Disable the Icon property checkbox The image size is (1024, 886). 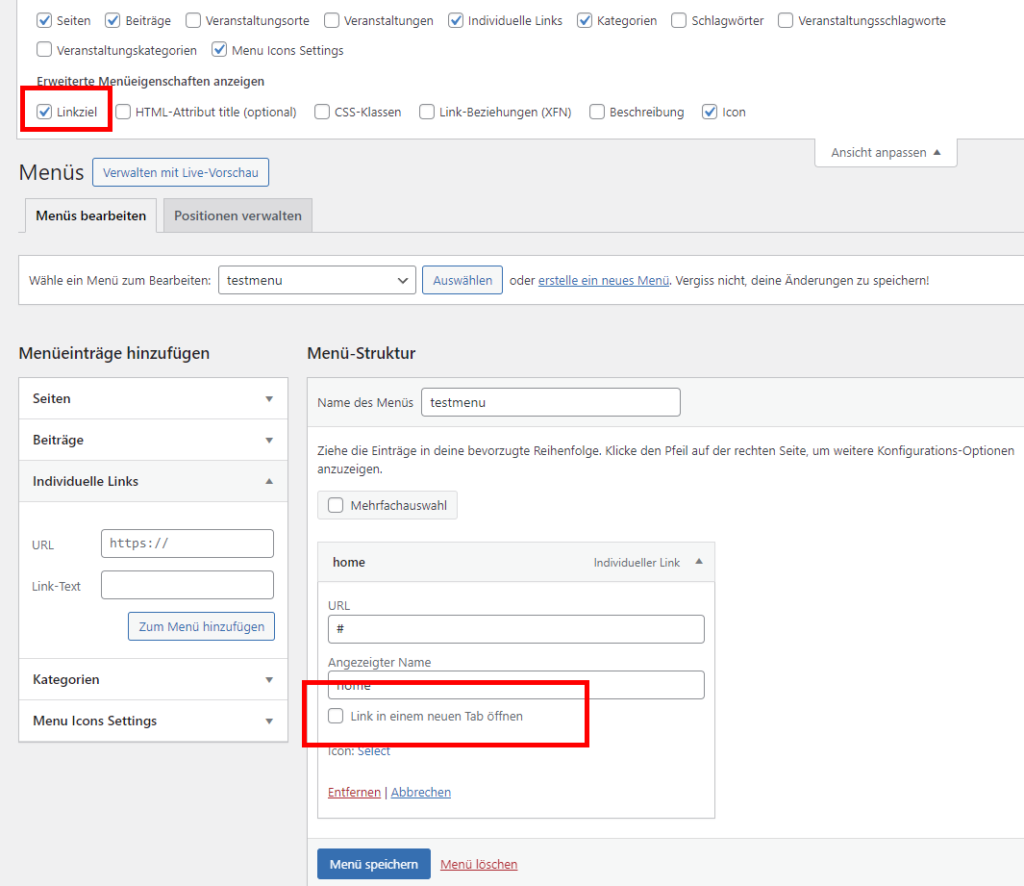click(710, 112)
